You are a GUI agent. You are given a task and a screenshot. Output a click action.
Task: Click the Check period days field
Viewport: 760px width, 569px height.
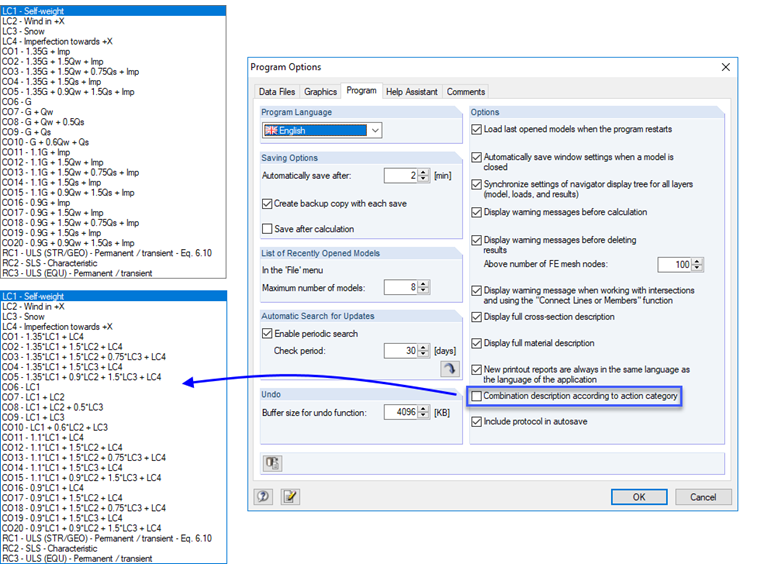tap(401, 350)
